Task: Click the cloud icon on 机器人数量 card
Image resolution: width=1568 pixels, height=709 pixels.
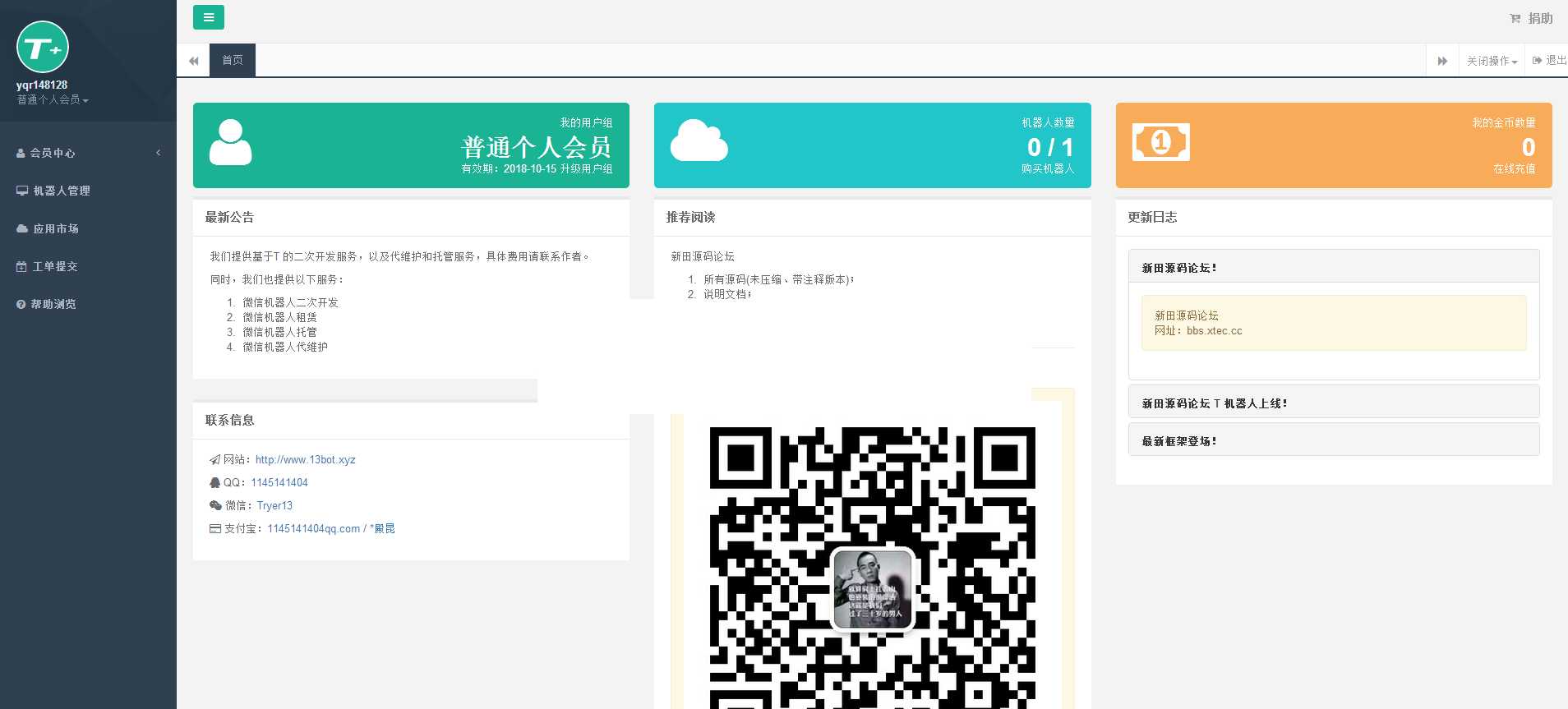Action: point(699,140)
